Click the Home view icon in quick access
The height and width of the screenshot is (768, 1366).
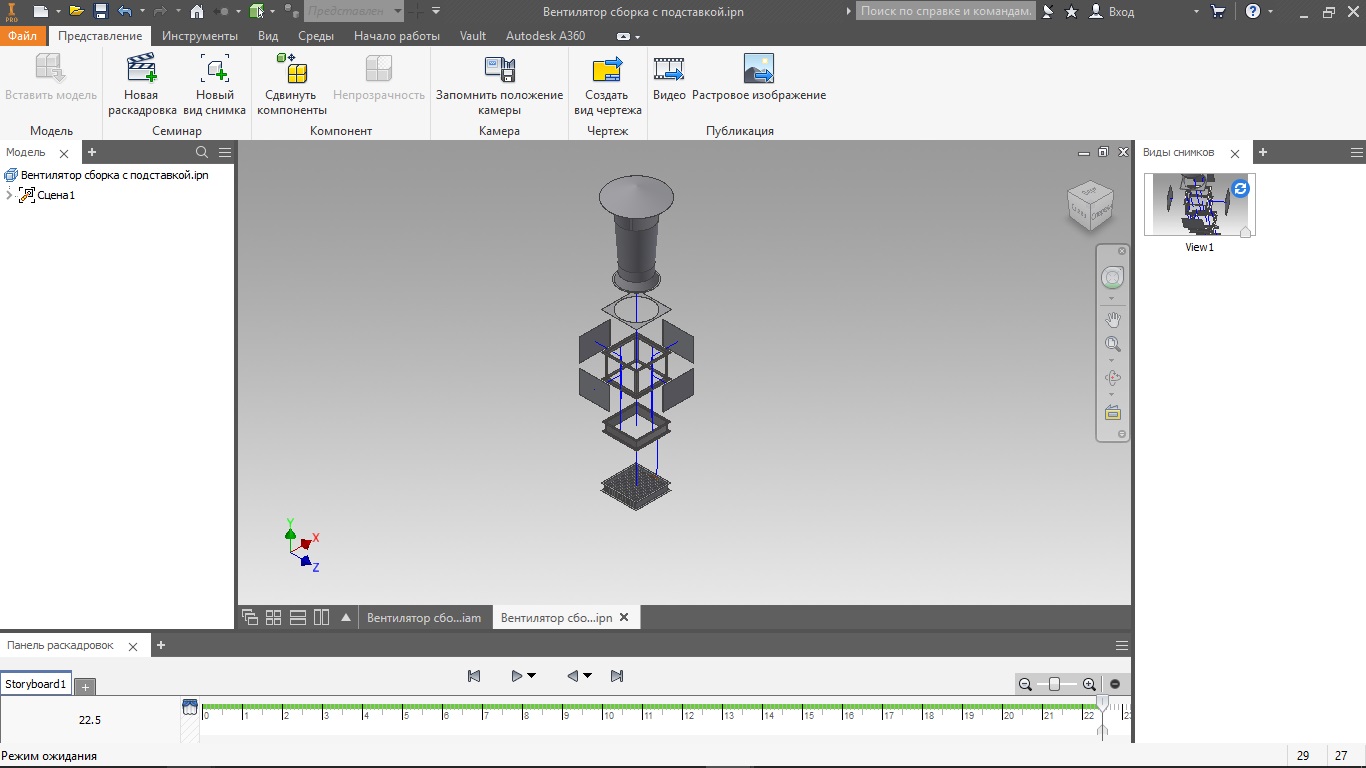[197, 11]
